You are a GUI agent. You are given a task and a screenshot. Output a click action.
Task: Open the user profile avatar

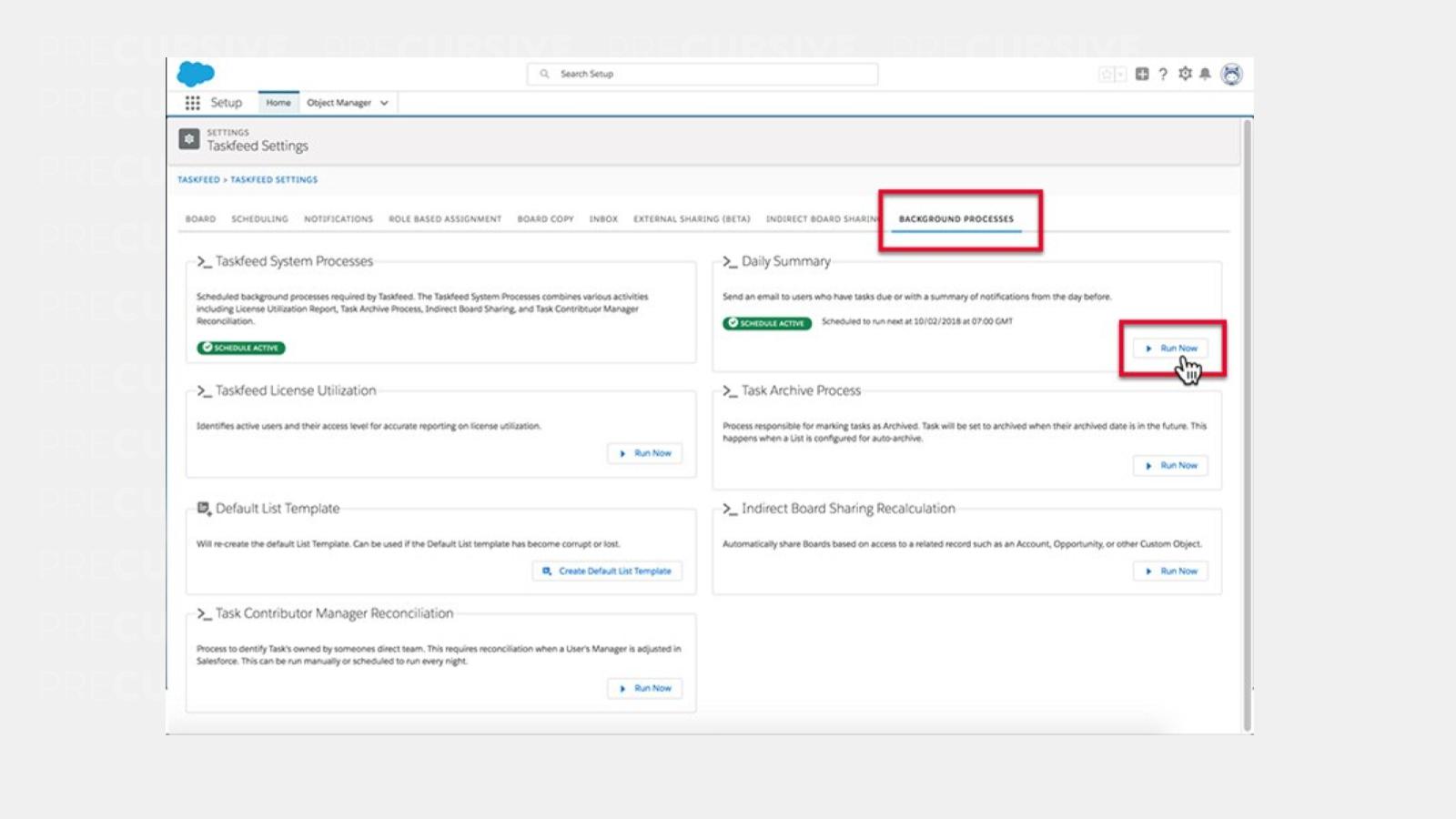[1231, 75]
